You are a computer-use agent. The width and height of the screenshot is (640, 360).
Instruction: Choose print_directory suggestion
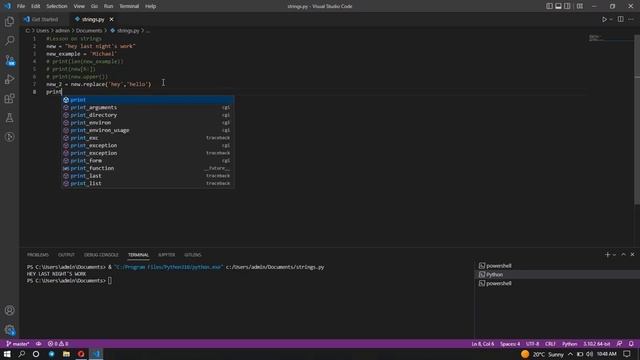(148, 115)
